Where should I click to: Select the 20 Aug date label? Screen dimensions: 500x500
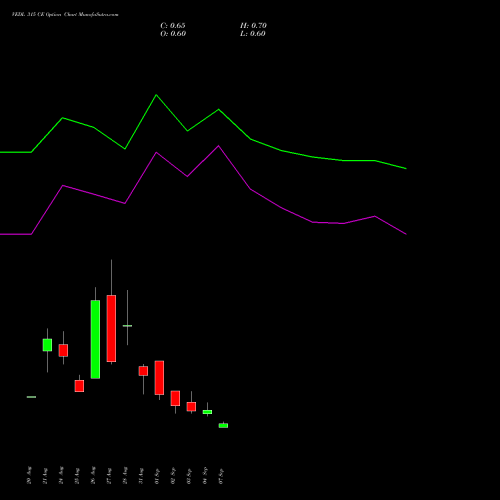pos(29,475)
